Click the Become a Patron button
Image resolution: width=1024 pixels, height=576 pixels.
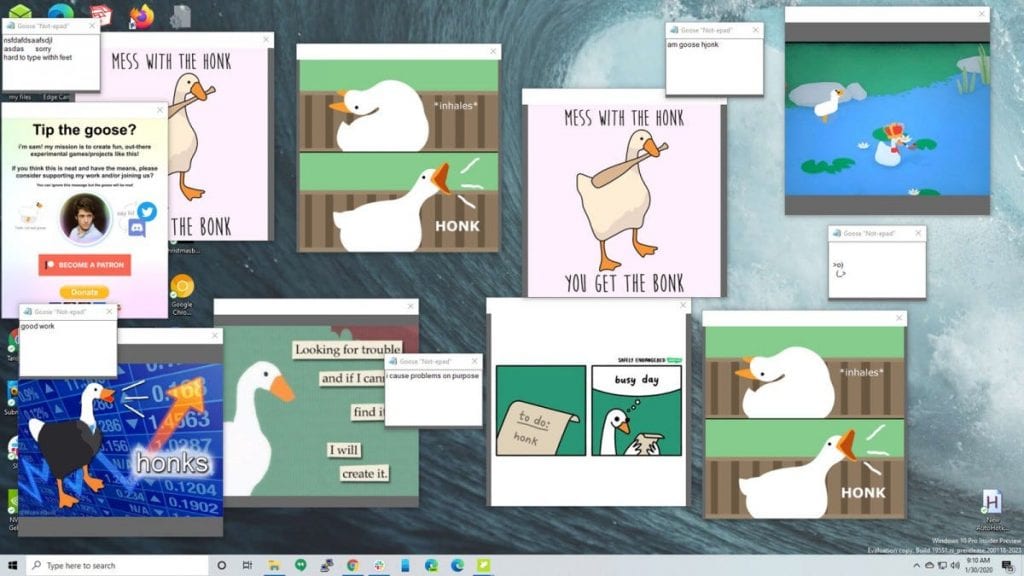coord(85,265)
